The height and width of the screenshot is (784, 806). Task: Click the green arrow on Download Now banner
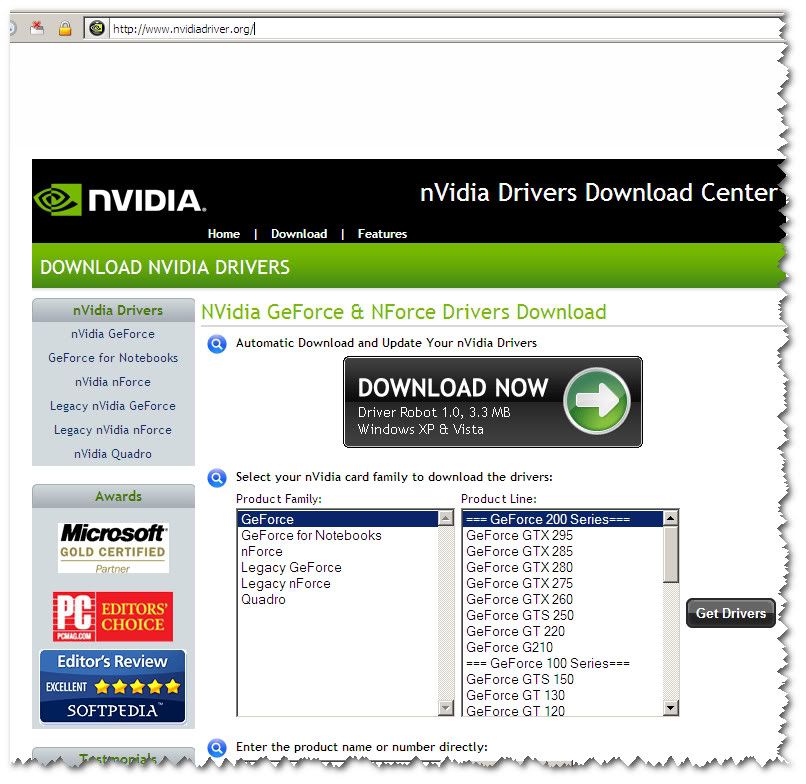coord(597,402)
